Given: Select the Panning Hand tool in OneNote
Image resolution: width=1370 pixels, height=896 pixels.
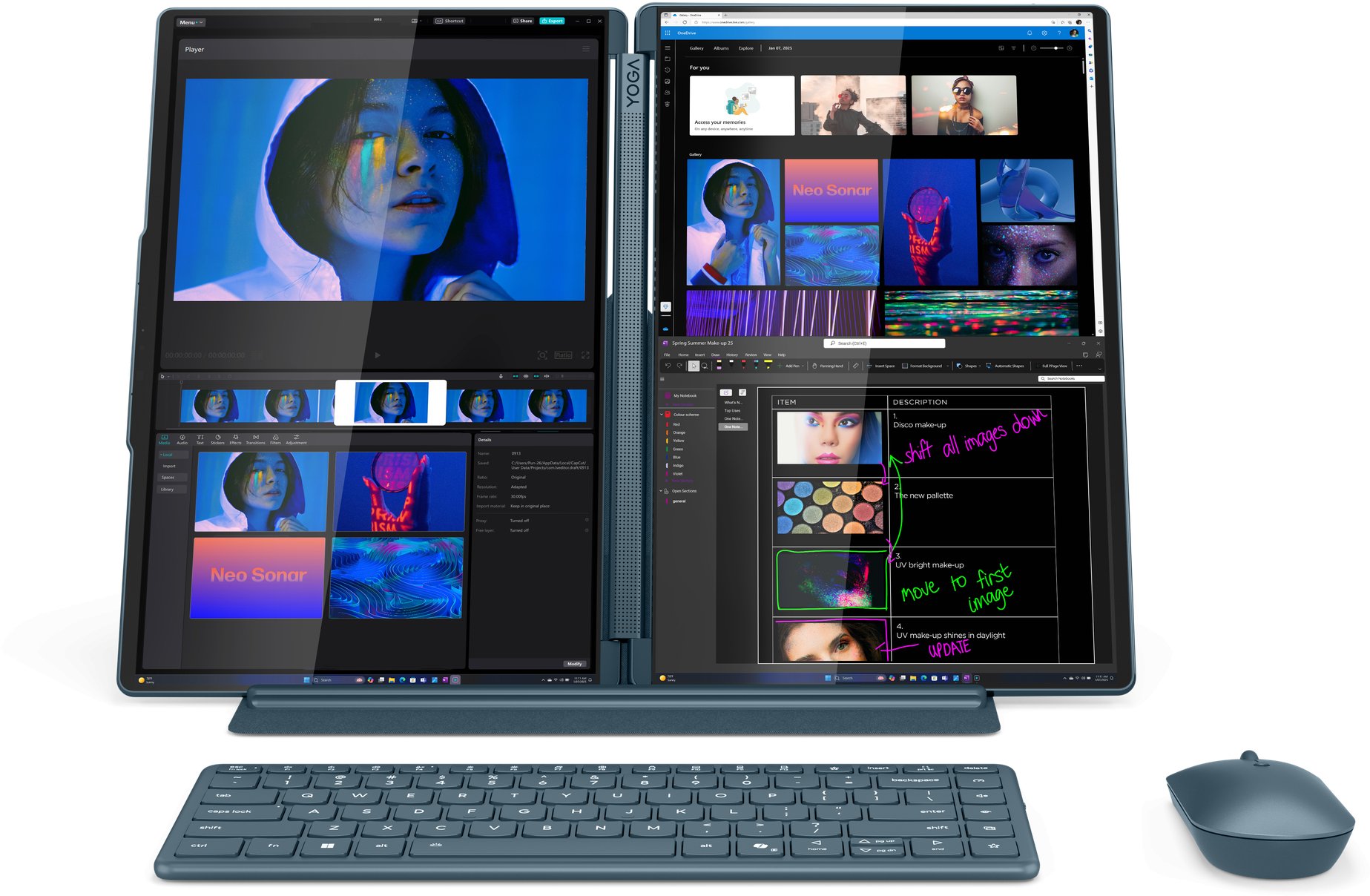Looking at the screenshot, I should [x=827, y=366].
